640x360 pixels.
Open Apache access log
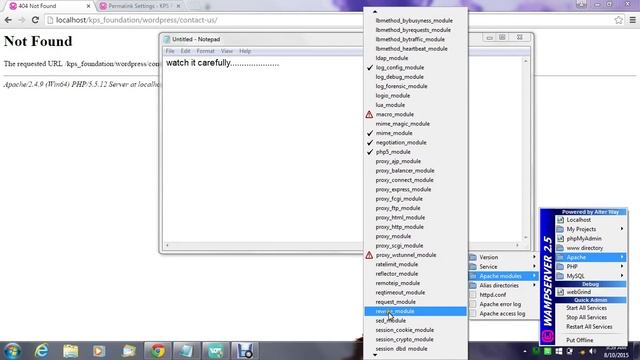click(x=503, y=314)
